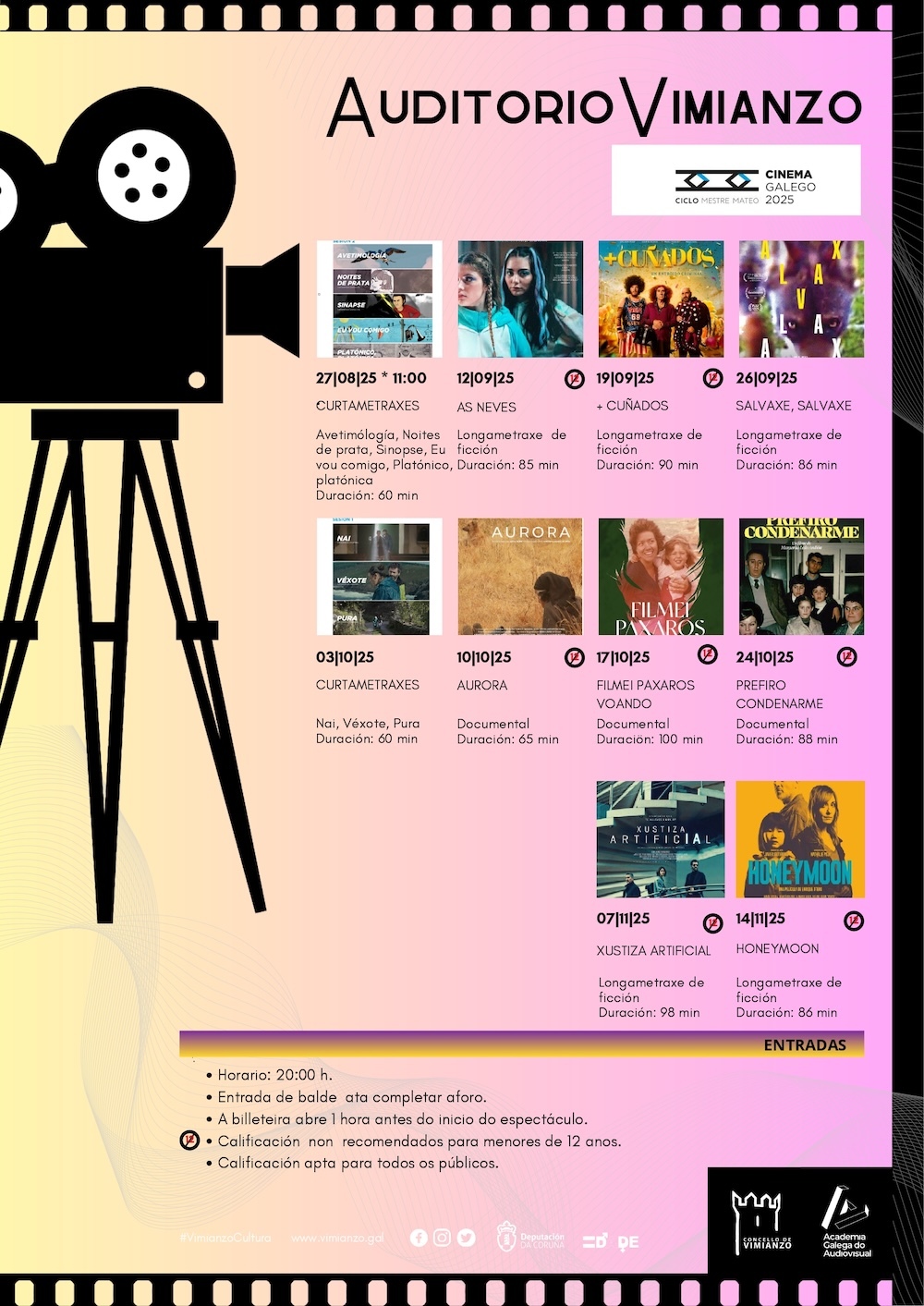The height and width of the screenshot is (1306, 924).
Task: Select the date 19|09|25
Action: point(625,378)
